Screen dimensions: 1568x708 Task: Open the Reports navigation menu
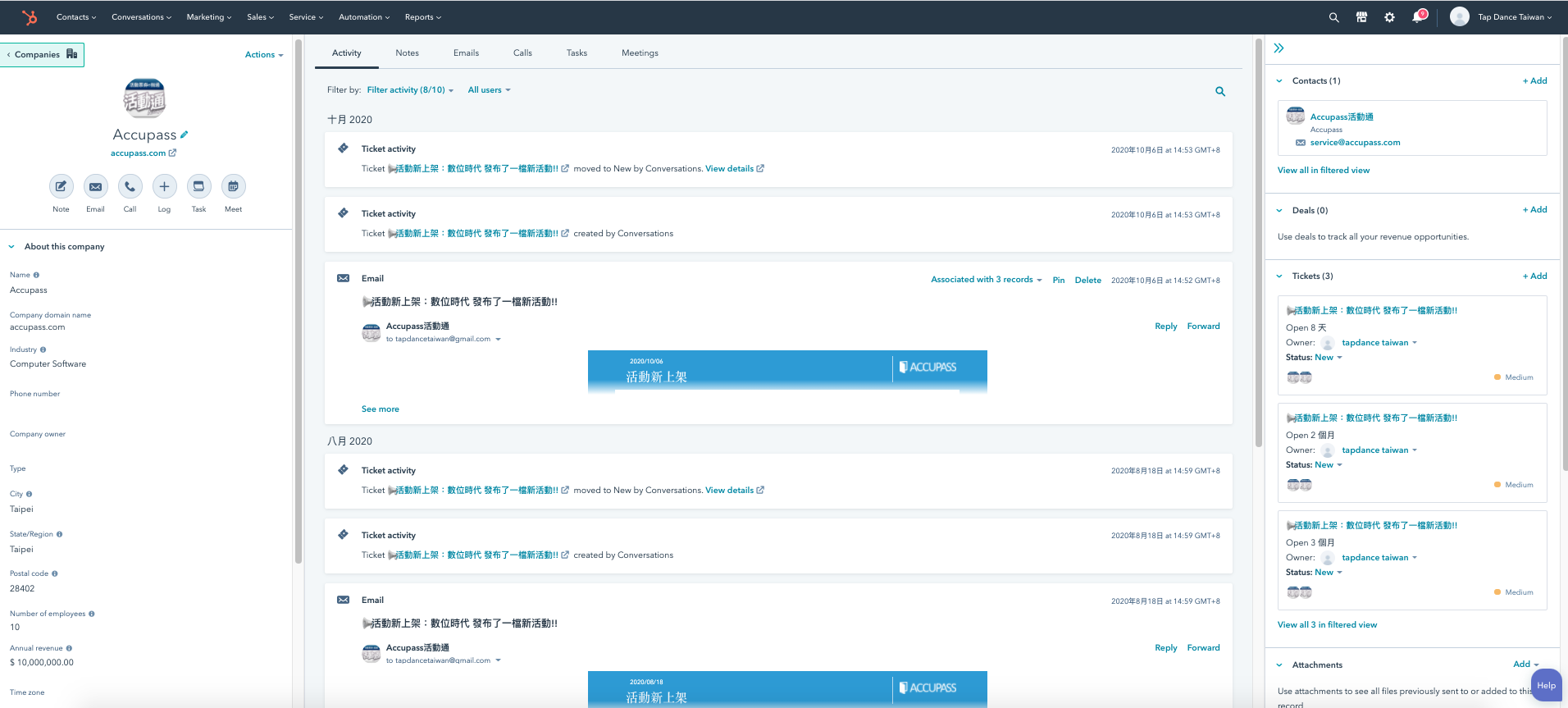click(422, 17)
